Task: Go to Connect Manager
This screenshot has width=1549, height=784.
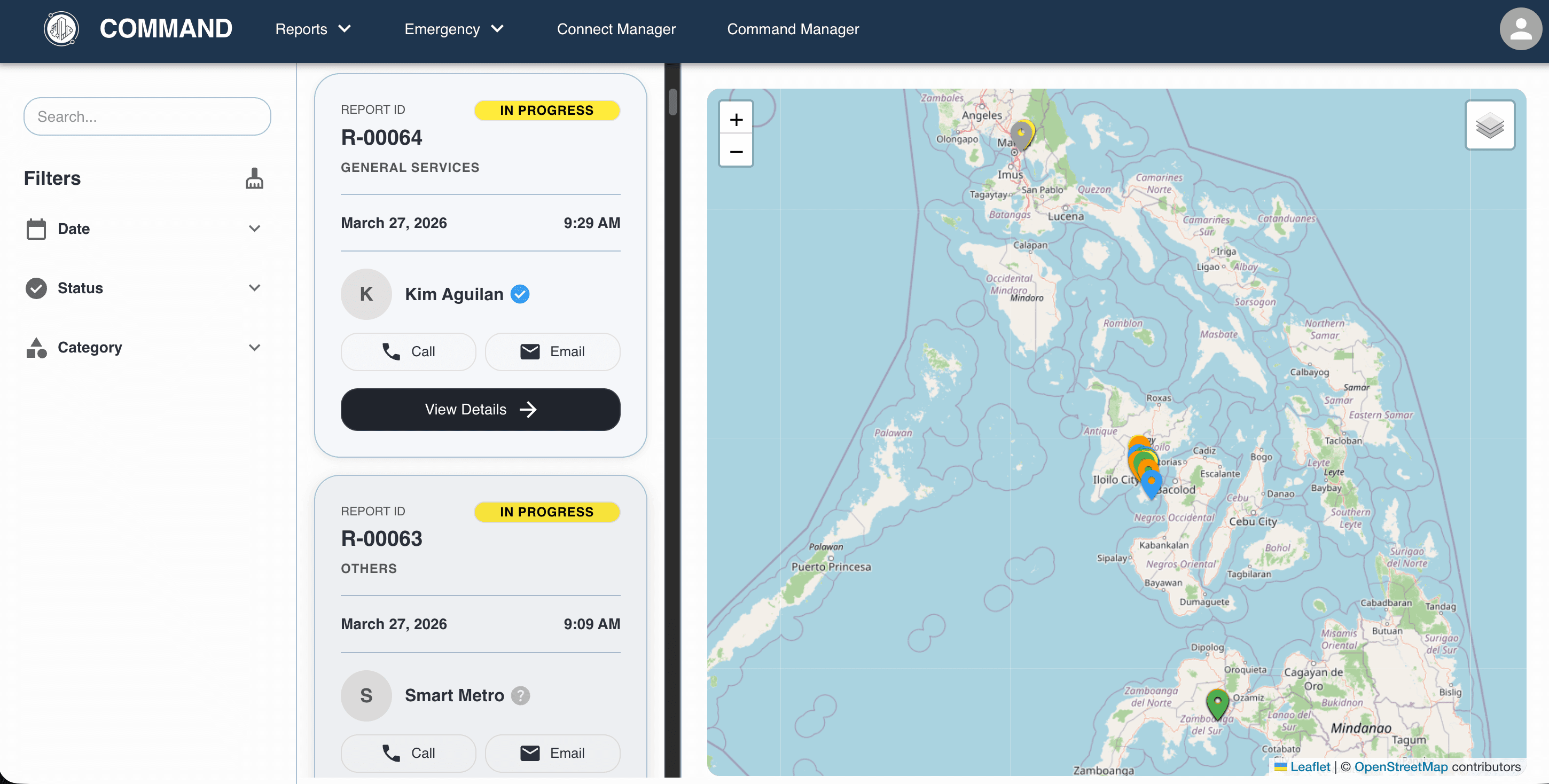Action: pos(616,29)
